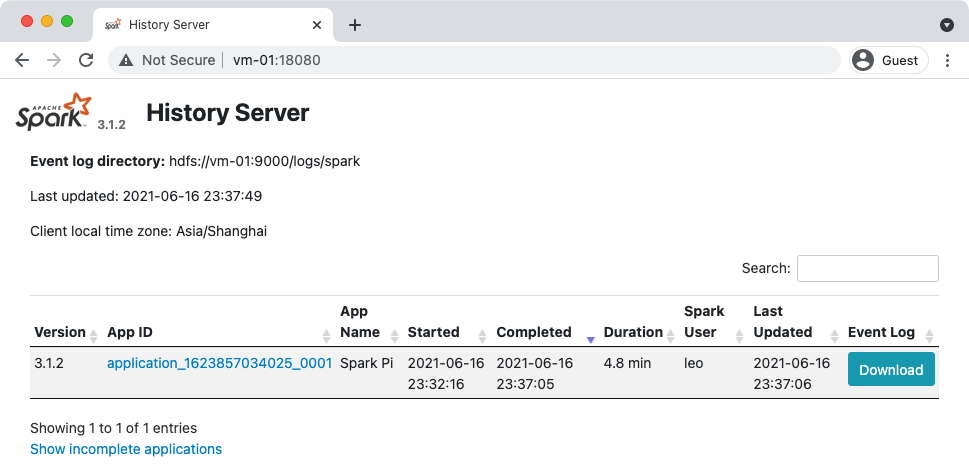Reload the History Server page
The image size is (969, 467).
(x=86, y=60)
